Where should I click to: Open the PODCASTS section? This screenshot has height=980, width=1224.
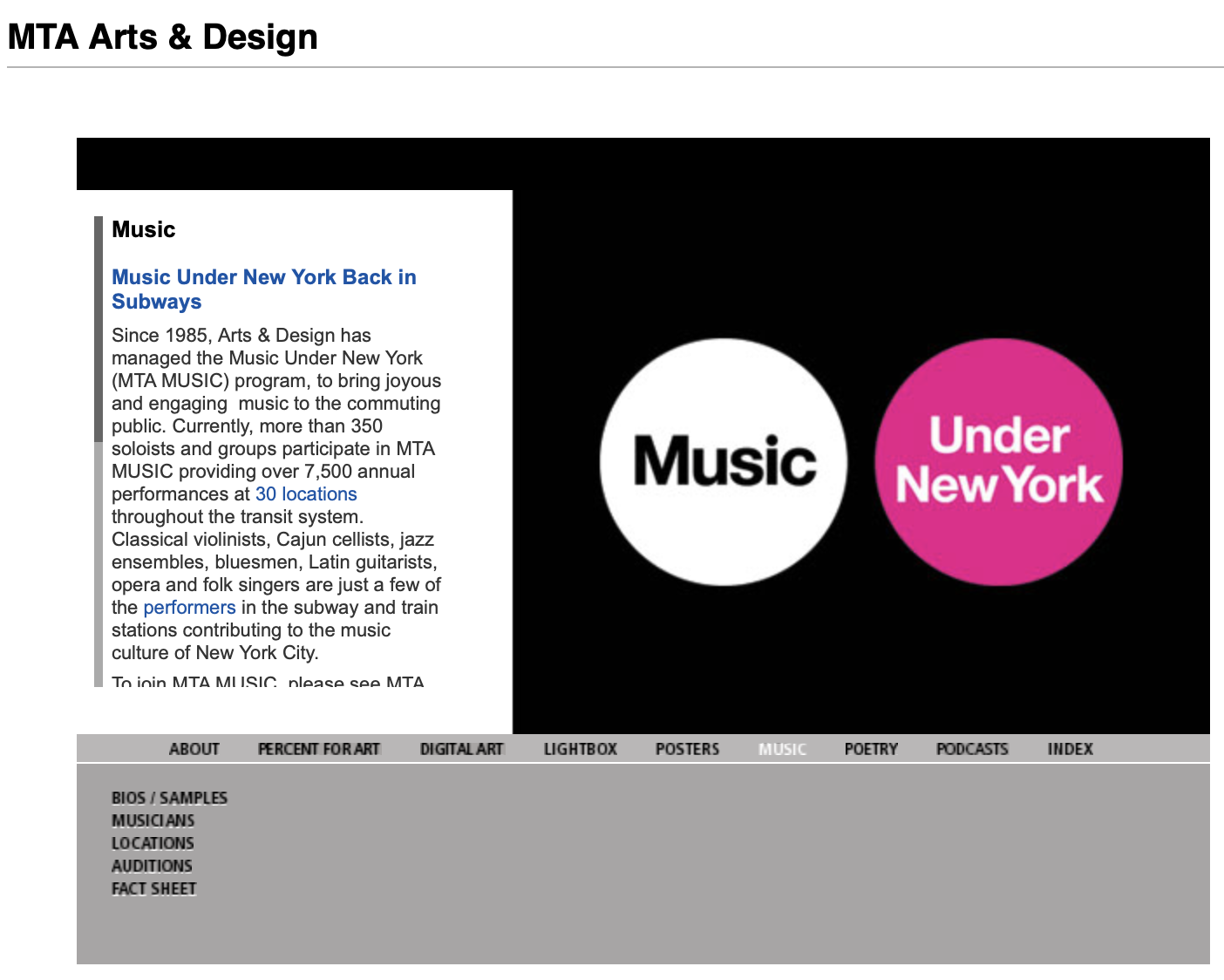pos(972,749)
